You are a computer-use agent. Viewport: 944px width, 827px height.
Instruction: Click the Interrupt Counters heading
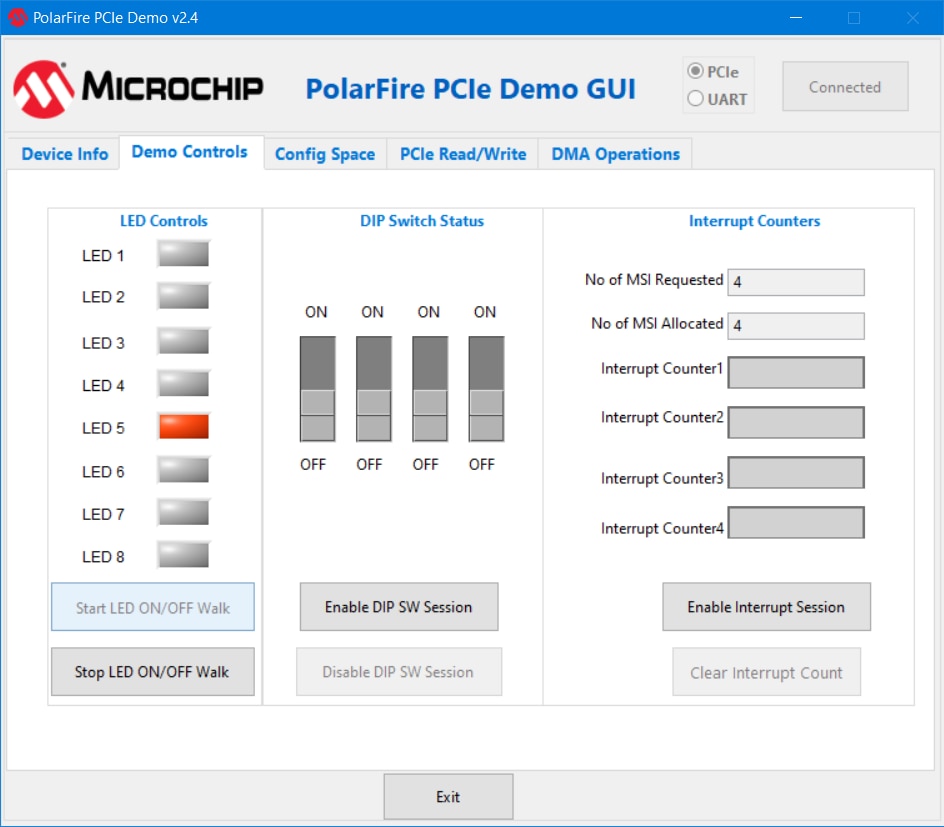(x=754, y=221)
